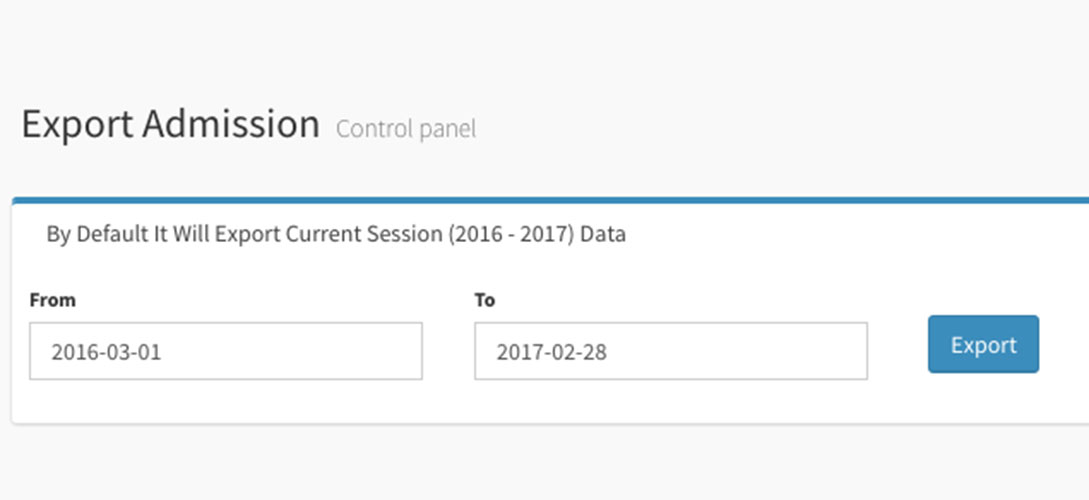
Task: Click the To date input field
Action: (x=670, y=351)
